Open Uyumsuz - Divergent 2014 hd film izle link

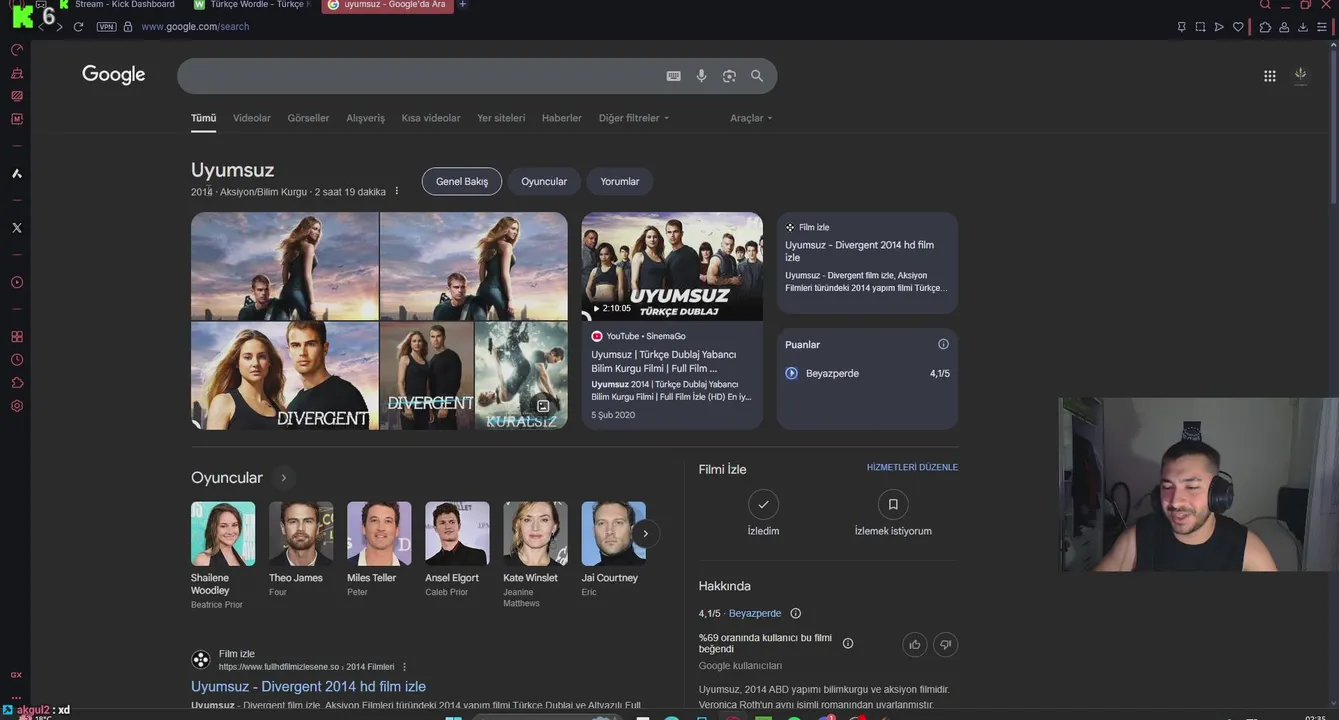pyautogui.click(x=308, y=687)
